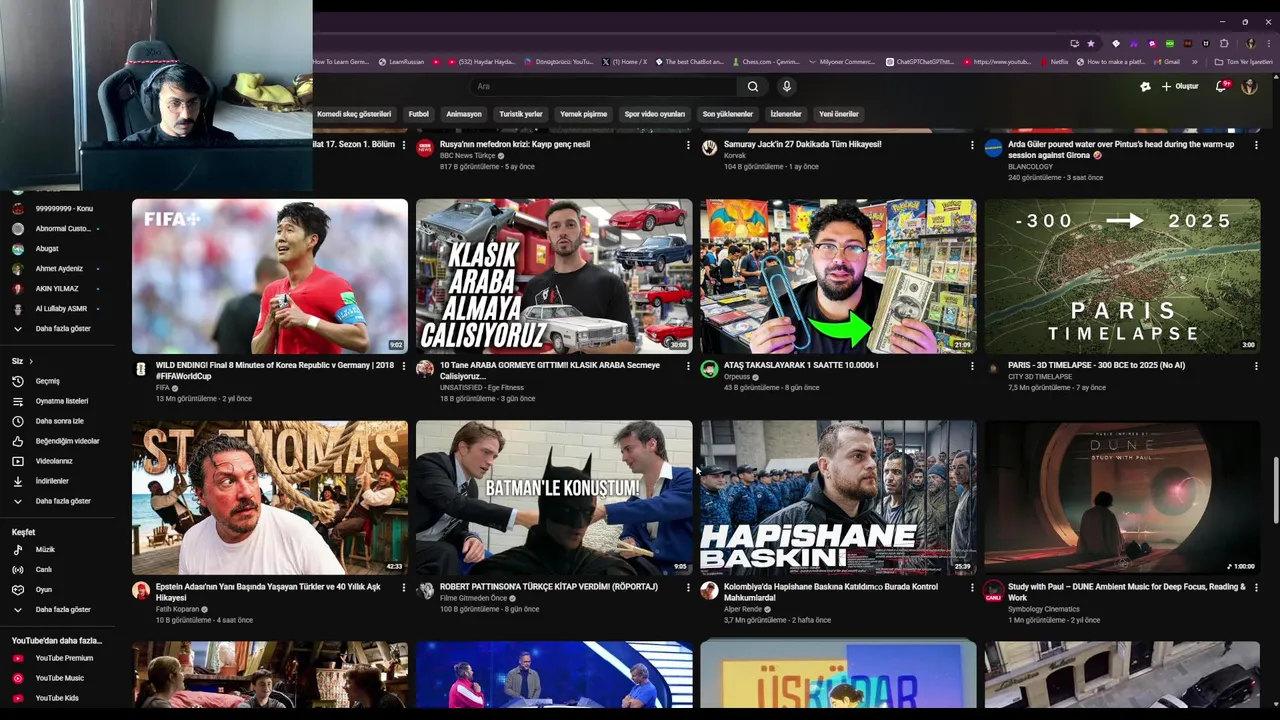Viewport: 1280px width, 720px height.
Task: Open the Netflix bookmark
Action: click(x=1053, y=62)
